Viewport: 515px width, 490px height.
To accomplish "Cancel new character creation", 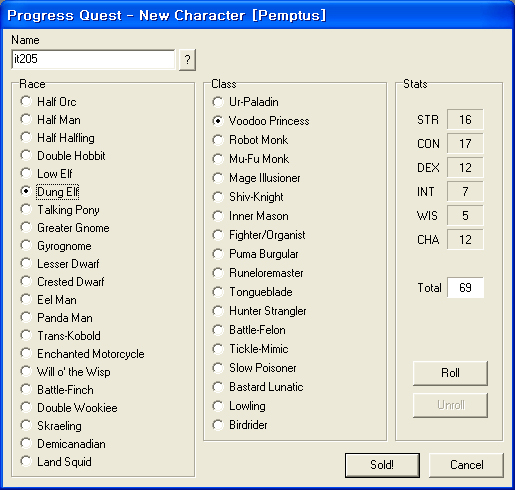I will pos(466,465).
